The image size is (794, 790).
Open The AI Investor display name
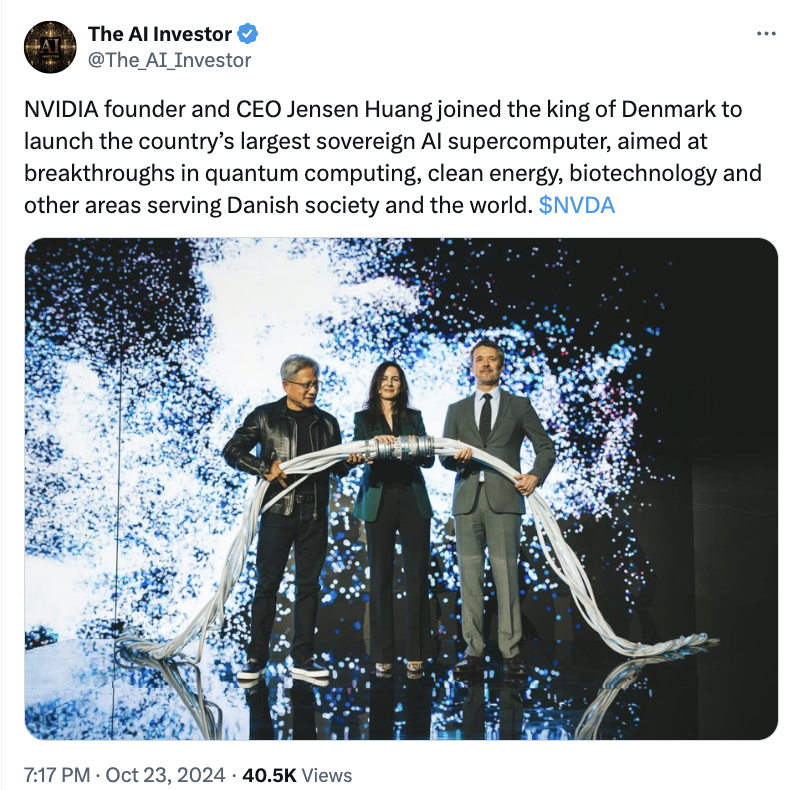tap(160, 34)
